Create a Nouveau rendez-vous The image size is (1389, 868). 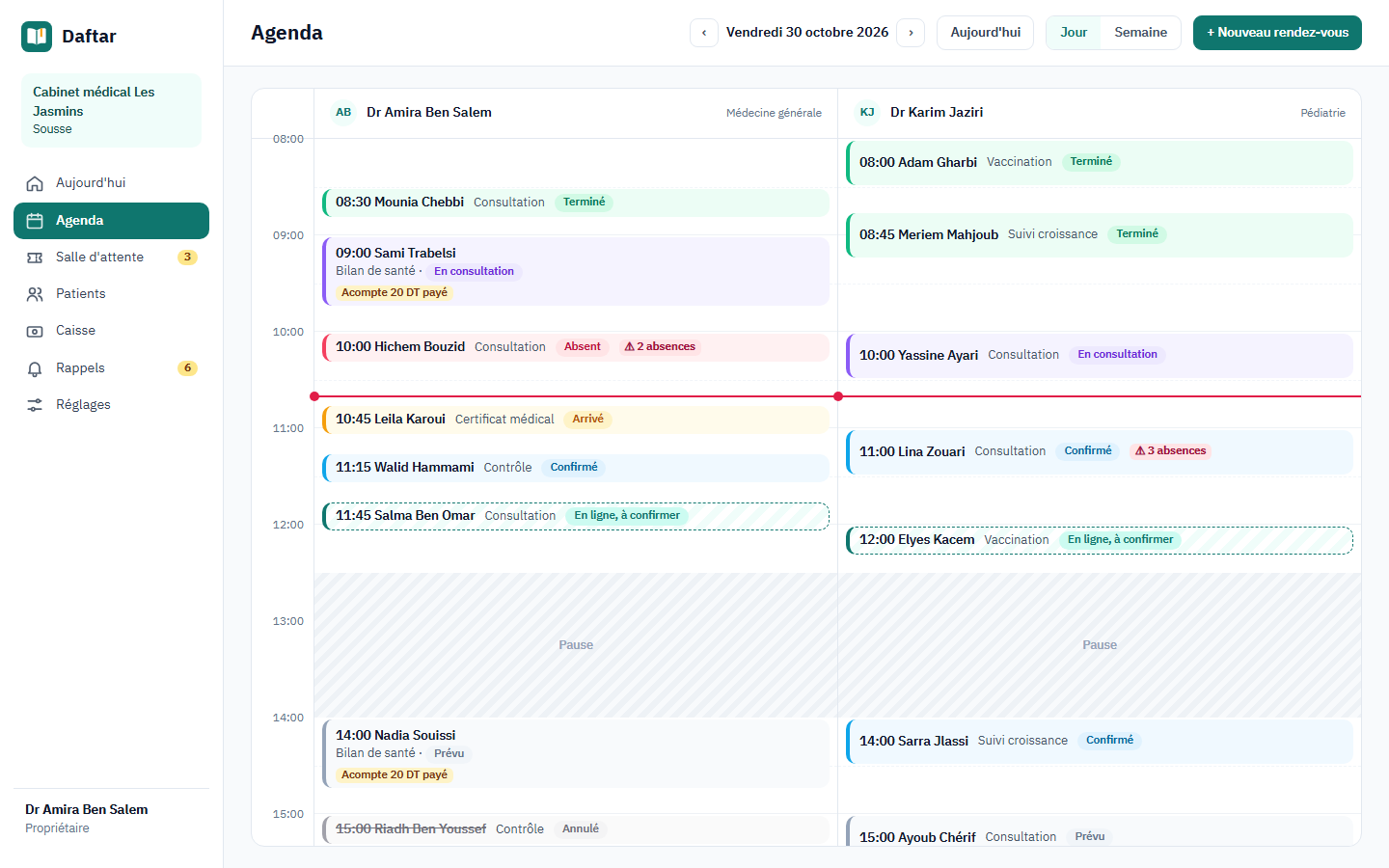point(1277,33)
